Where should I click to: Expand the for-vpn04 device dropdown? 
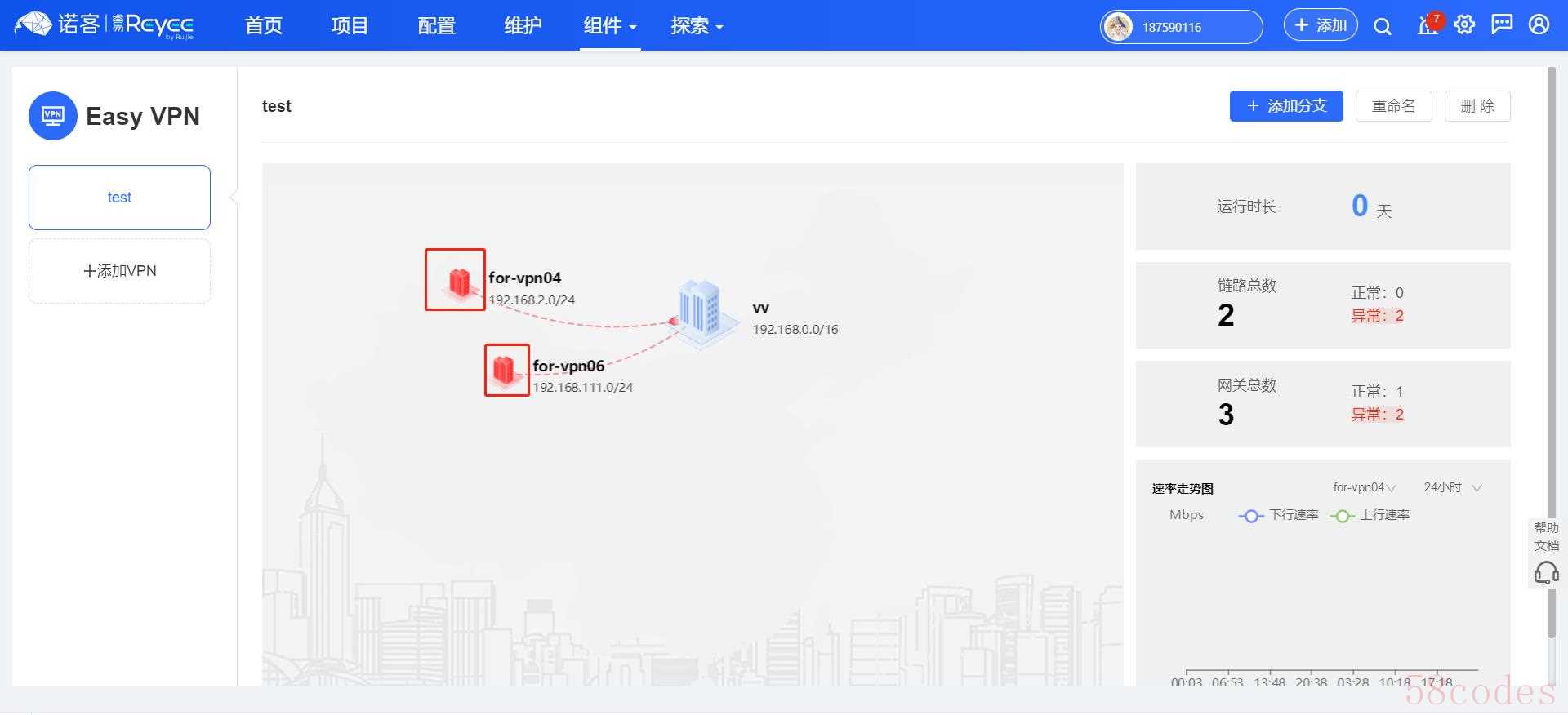pos(1364,487)
